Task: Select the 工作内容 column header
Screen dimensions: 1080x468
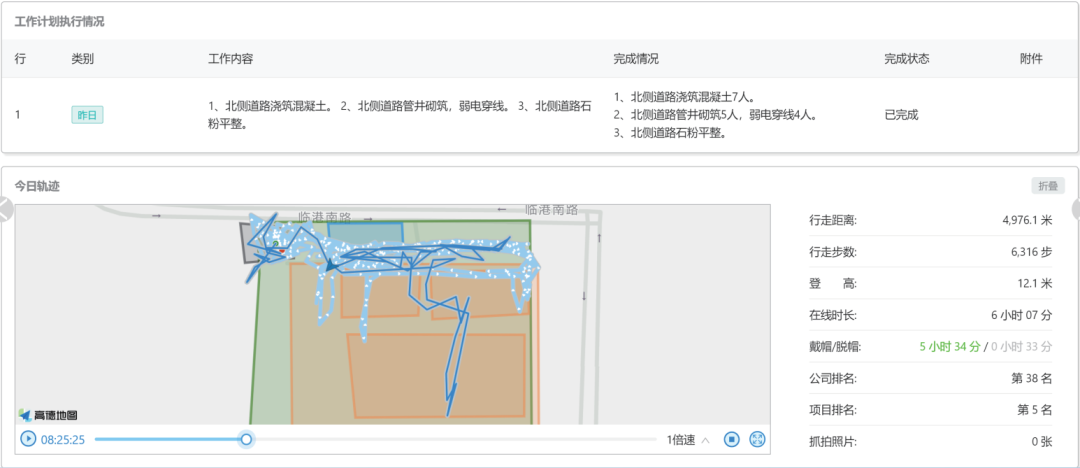Action: click(230, 59)
